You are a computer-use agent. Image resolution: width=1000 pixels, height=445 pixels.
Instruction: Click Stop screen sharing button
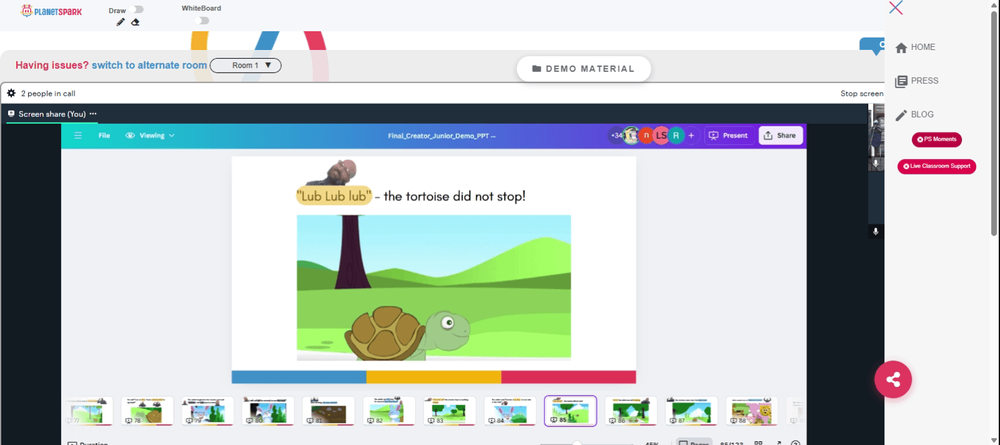[x=862, y=94]
